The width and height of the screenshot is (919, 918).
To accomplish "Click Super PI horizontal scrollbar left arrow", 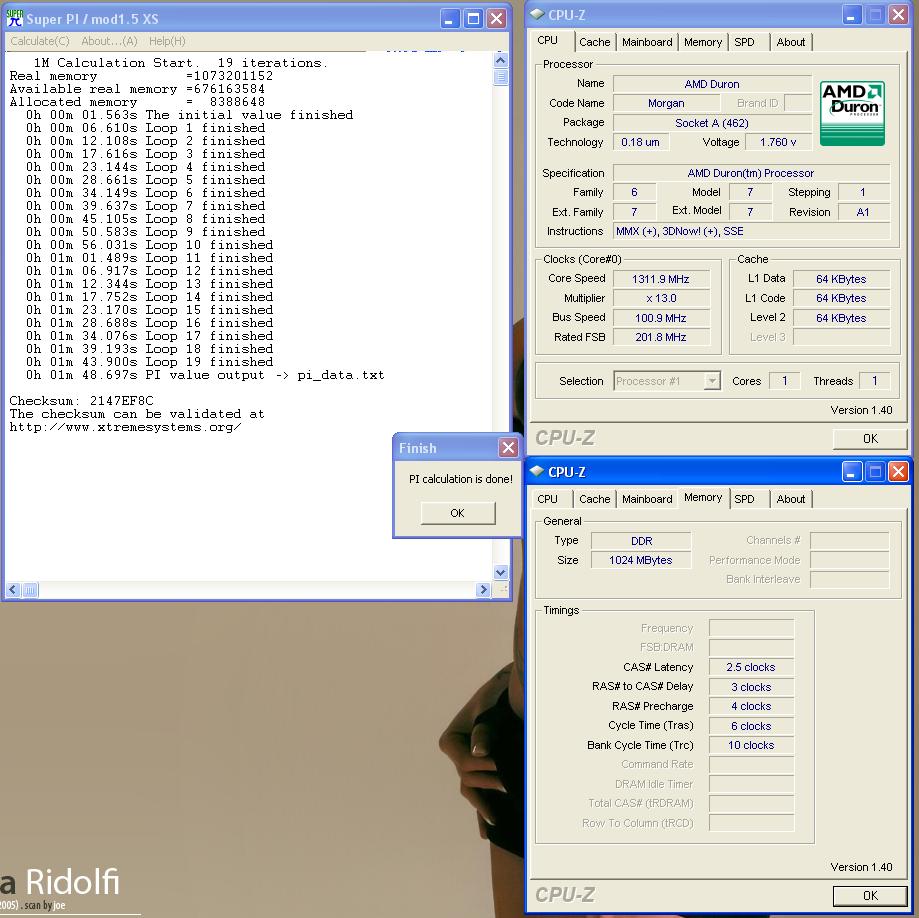I will pos(13,590).
